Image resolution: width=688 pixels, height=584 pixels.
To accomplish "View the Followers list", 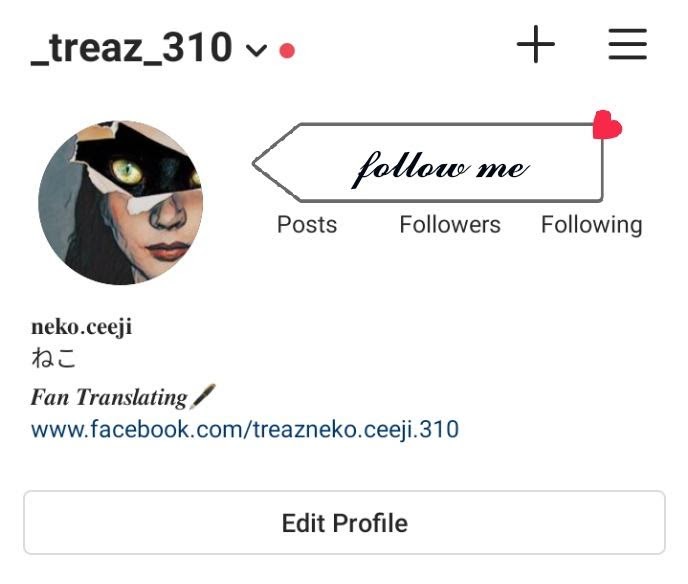I will coord(450,225).
